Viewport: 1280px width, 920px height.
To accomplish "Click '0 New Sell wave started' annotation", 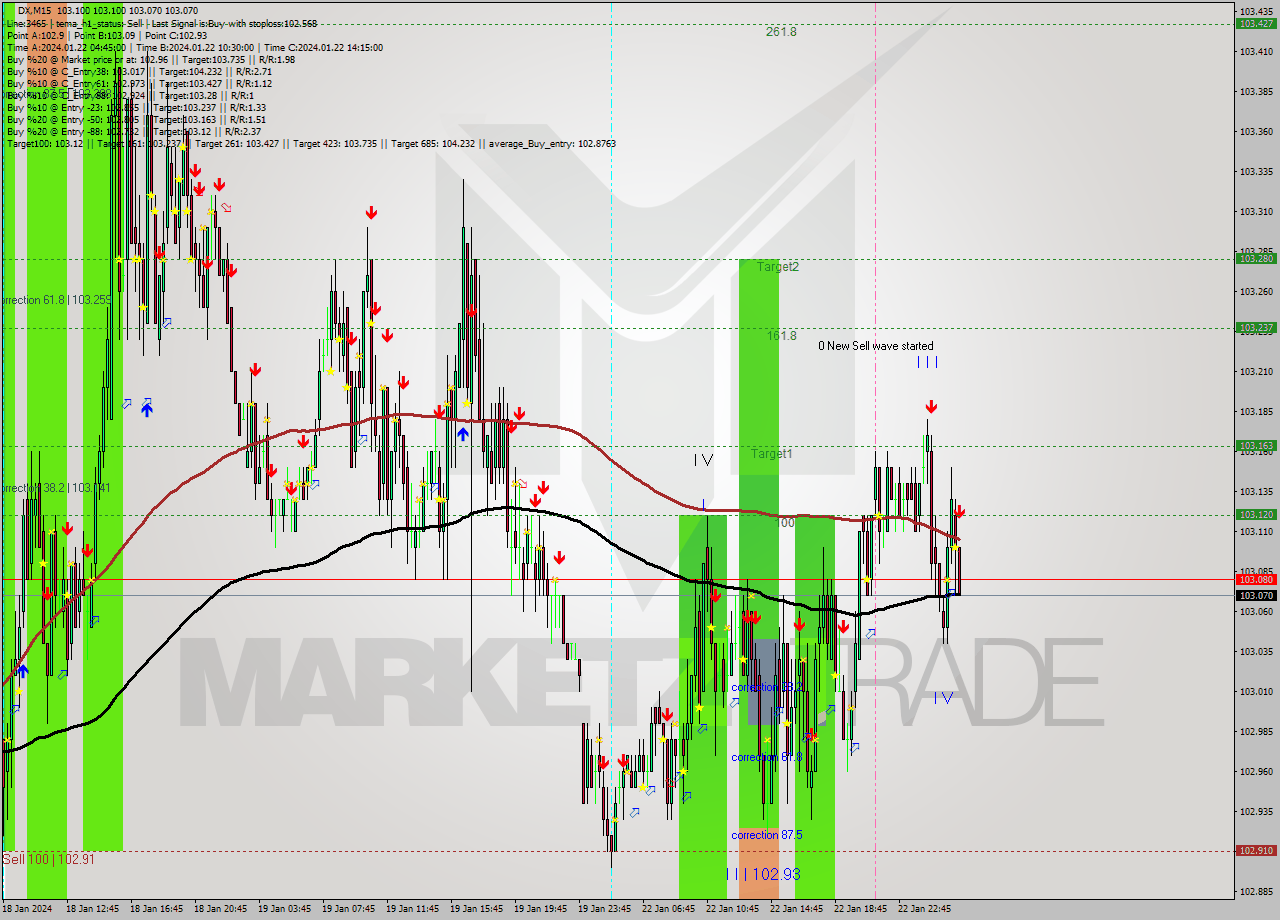I will pos(875,346).
